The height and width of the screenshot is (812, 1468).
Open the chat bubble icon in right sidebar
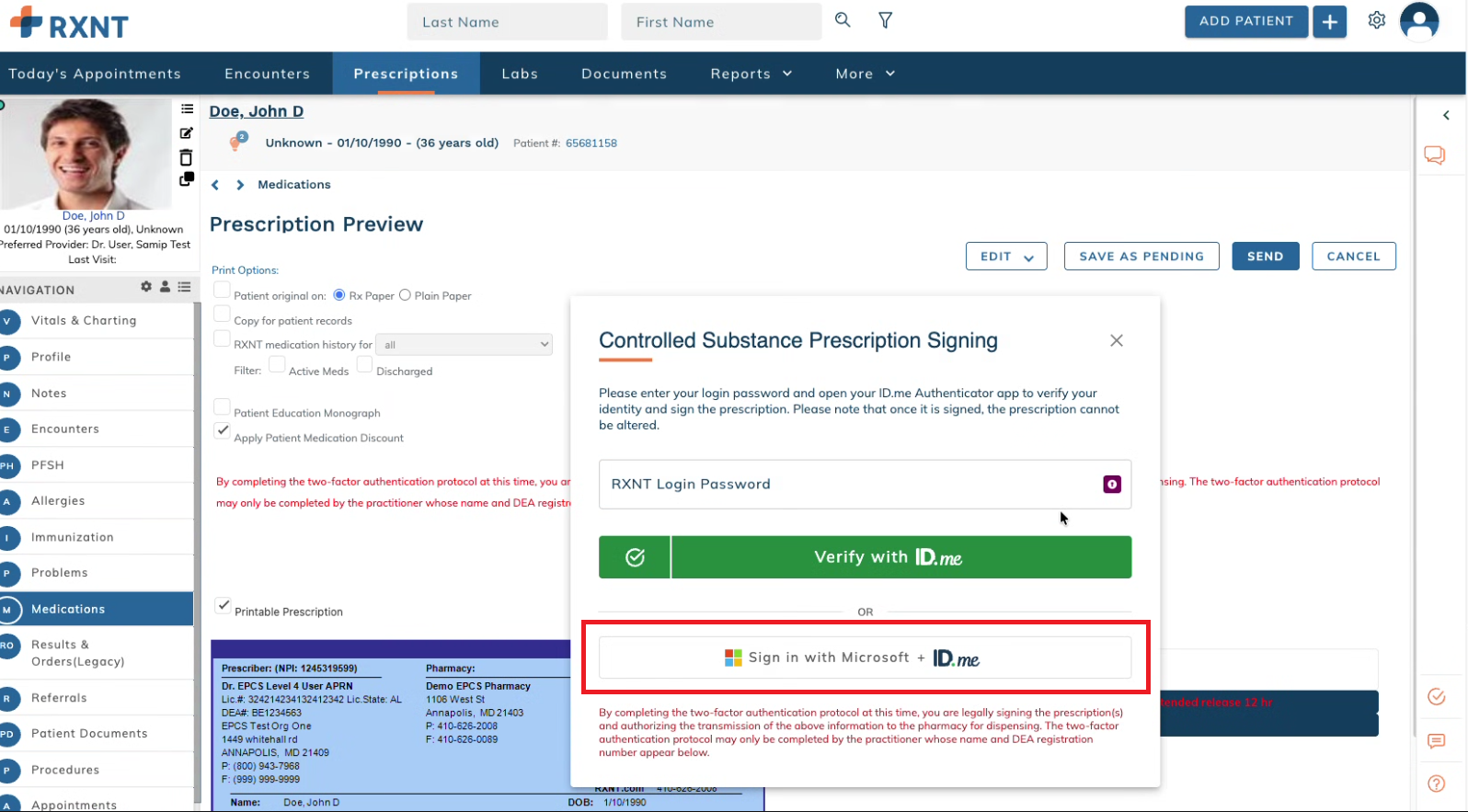[1434, 154]
